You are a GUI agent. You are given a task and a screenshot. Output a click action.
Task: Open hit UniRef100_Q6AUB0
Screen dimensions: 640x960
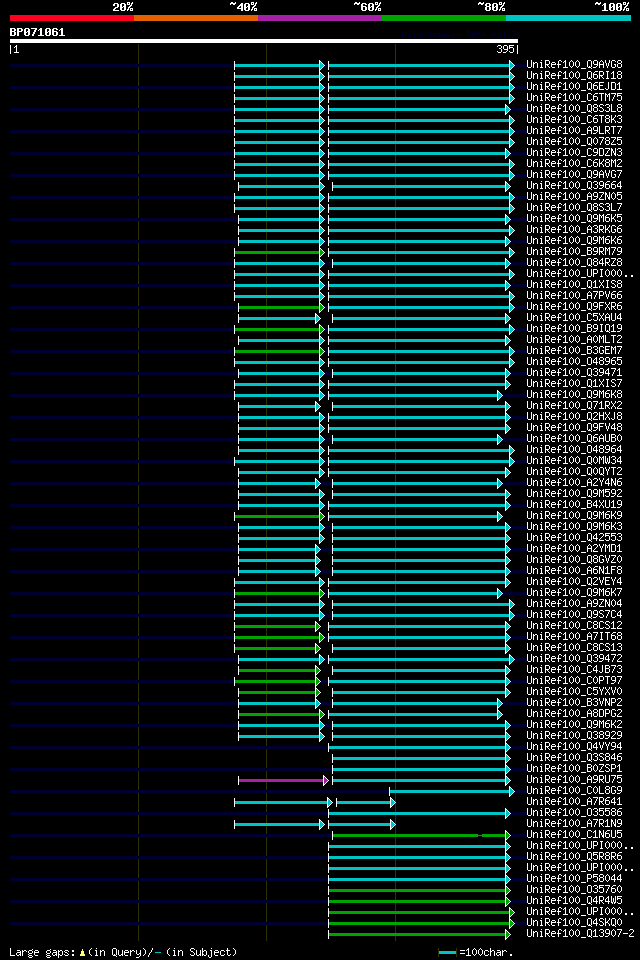(574, 439)
